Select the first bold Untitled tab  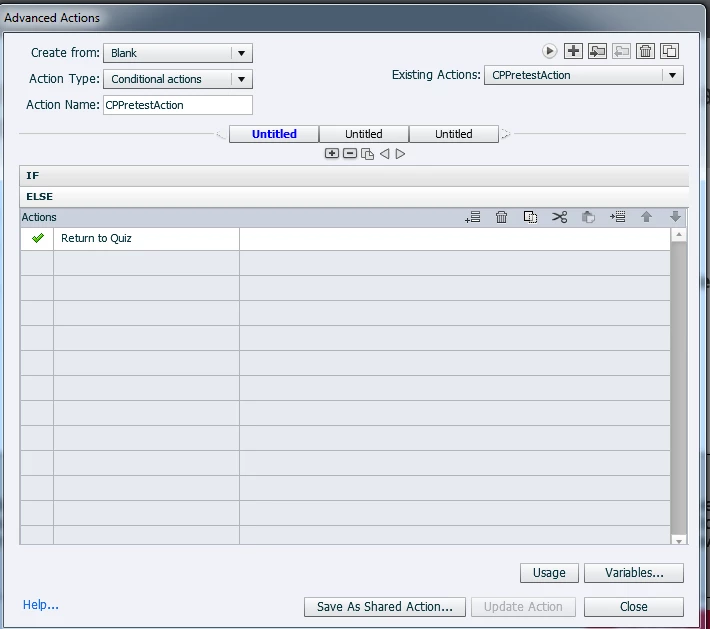click(274, 134)
